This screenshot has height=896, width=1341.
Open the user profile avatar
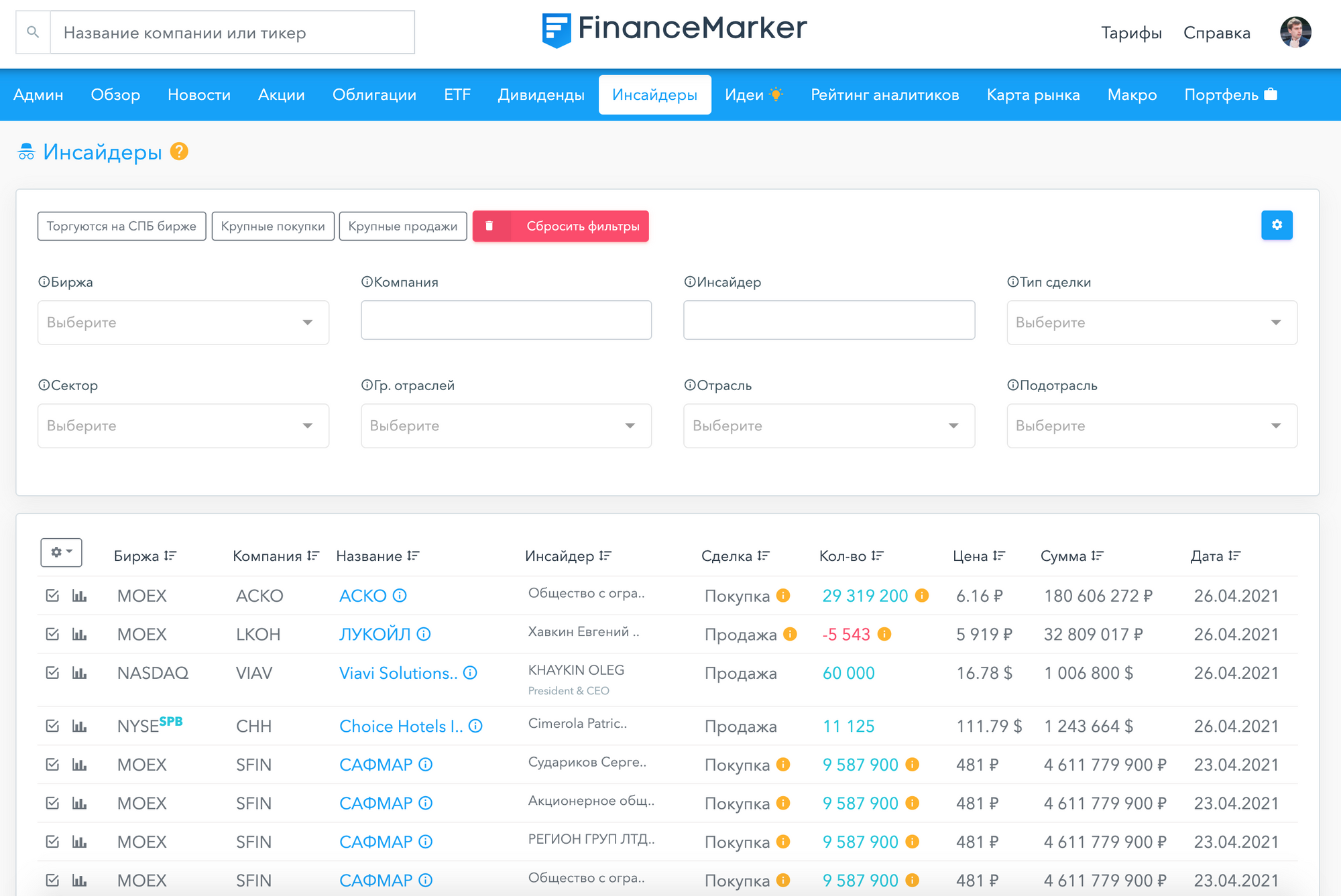click(1295, 32)
